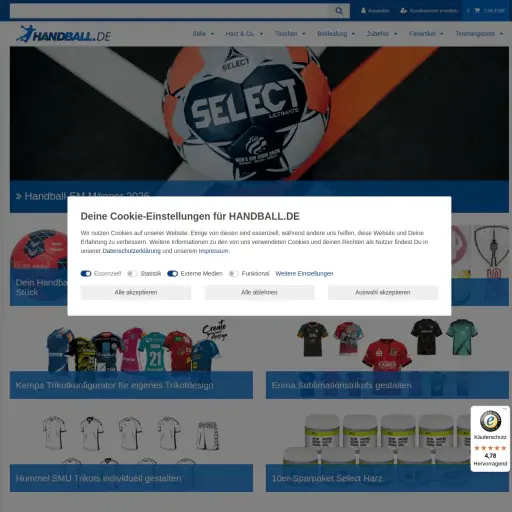
Task: Toggle the Statistik cookie switch
Action: click(x=132, y=274)
